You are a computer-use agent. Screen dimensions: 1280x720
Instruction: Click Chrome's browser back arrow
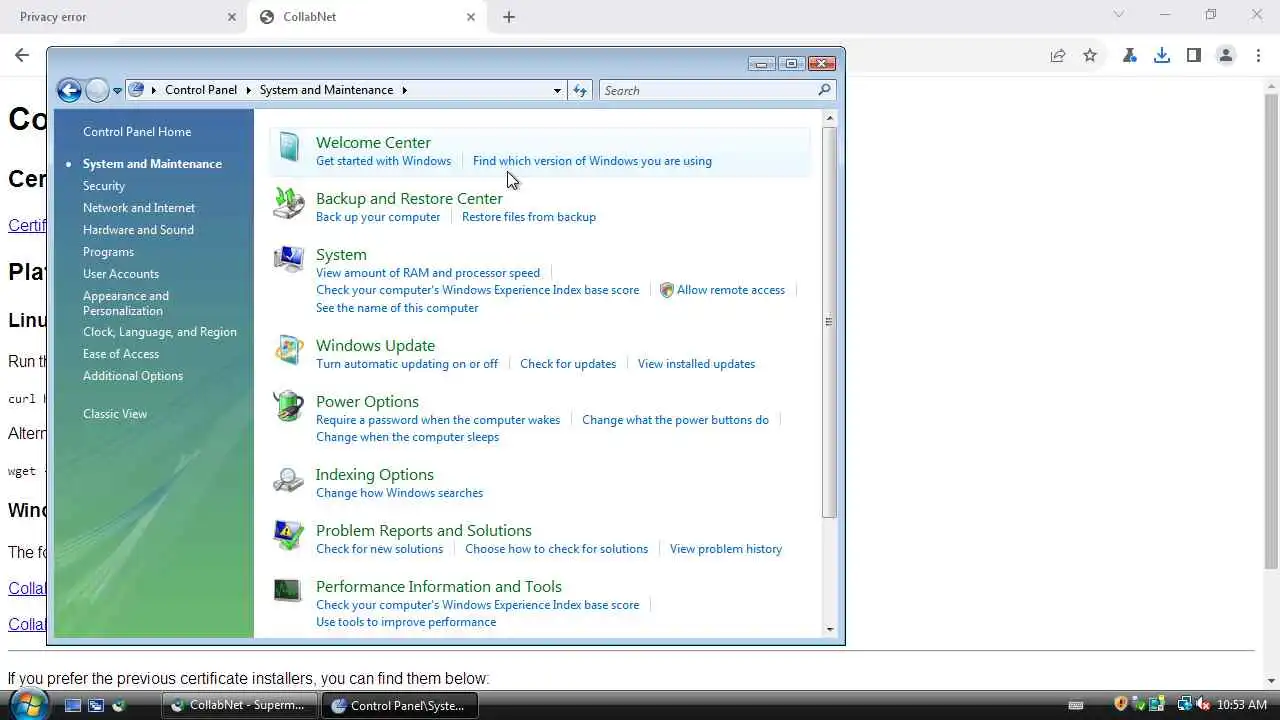pyautogui.click(x=22, y=56)
